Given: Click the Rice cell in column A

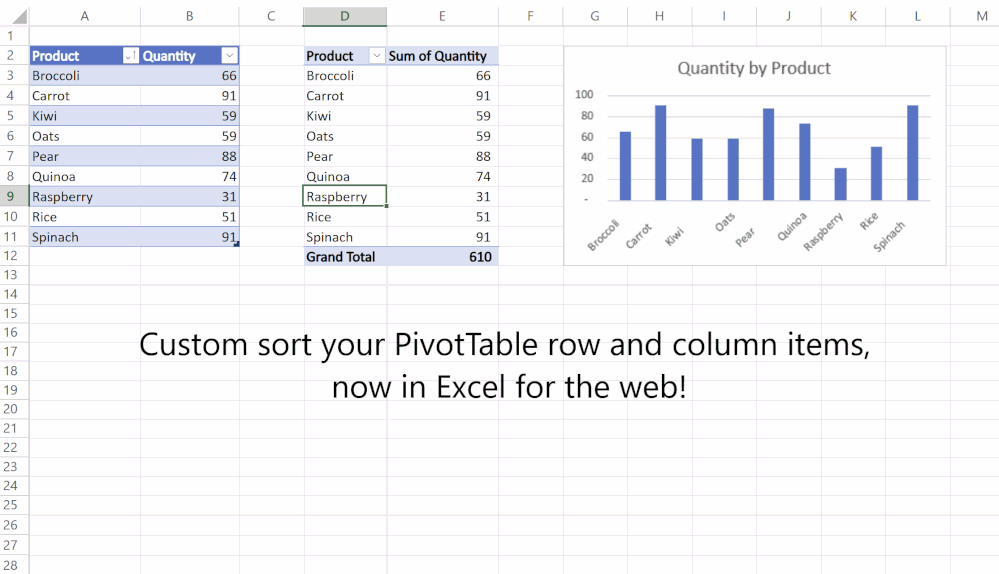Looking at the screenshot, I should [85, 217].
